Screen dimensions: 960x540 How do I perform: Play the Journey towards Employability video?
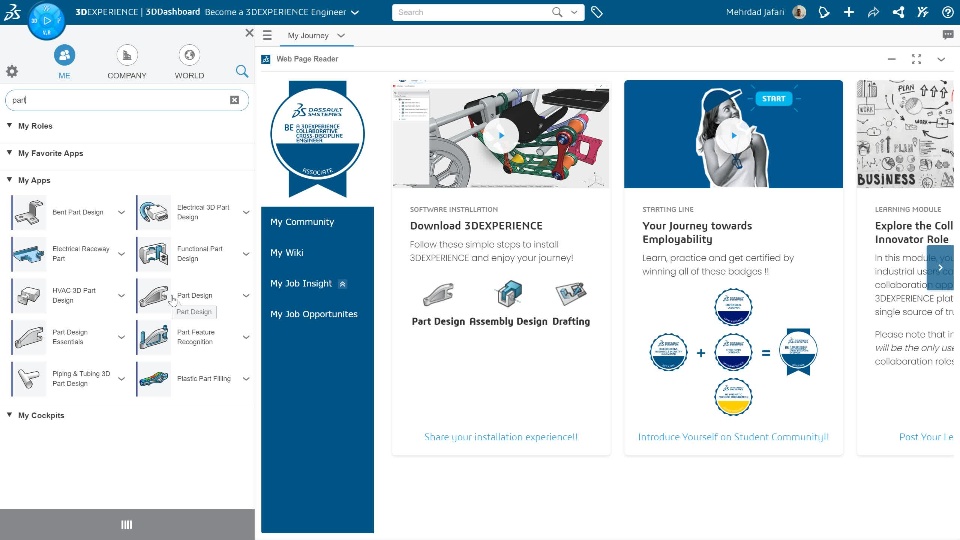(733, 135)
